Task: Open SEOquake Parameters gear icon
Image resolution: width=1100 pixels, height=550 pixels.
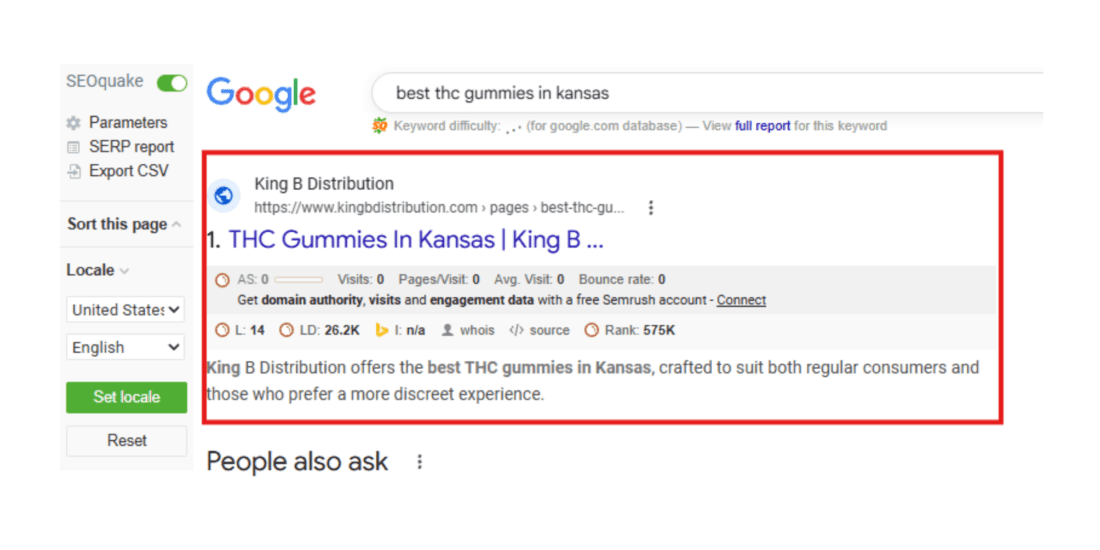Action: coord(73,123)
